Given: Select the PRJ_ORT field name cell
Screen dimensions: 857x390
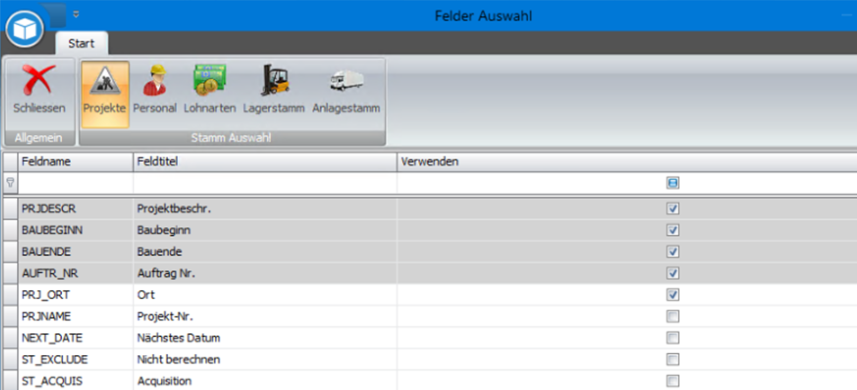Looking at the screenshot, I should pos(76,295).
